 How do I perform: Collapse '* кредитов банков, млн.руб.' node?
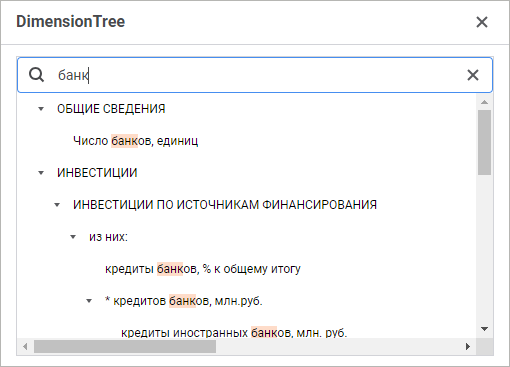pyautogui.click(x=89, y=301)
